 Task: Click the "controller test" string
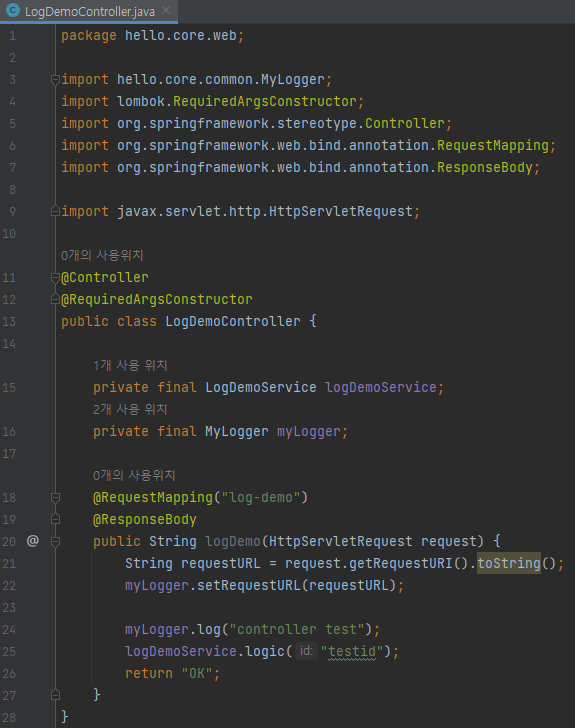tap(297, 630)
